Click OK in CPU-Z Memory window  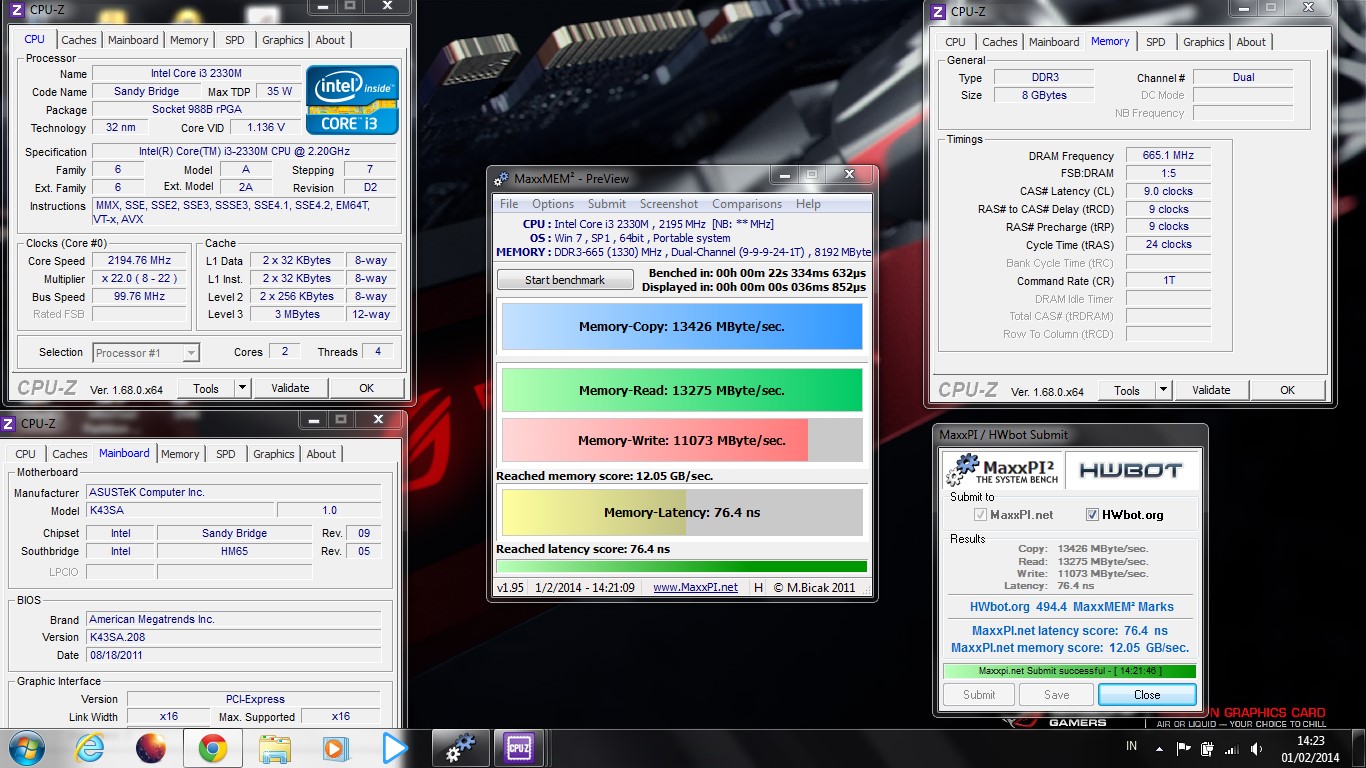(1287, 390)
